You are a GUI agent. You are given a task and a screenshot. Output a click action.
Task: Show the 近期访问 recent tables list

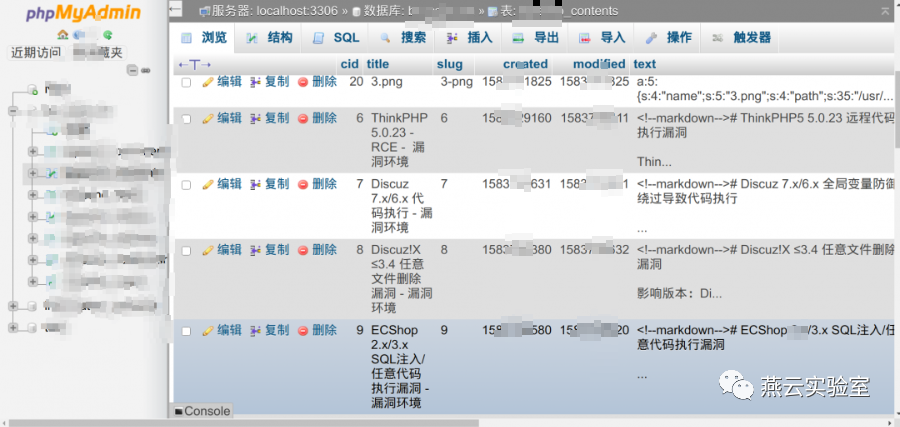point(36,53)
